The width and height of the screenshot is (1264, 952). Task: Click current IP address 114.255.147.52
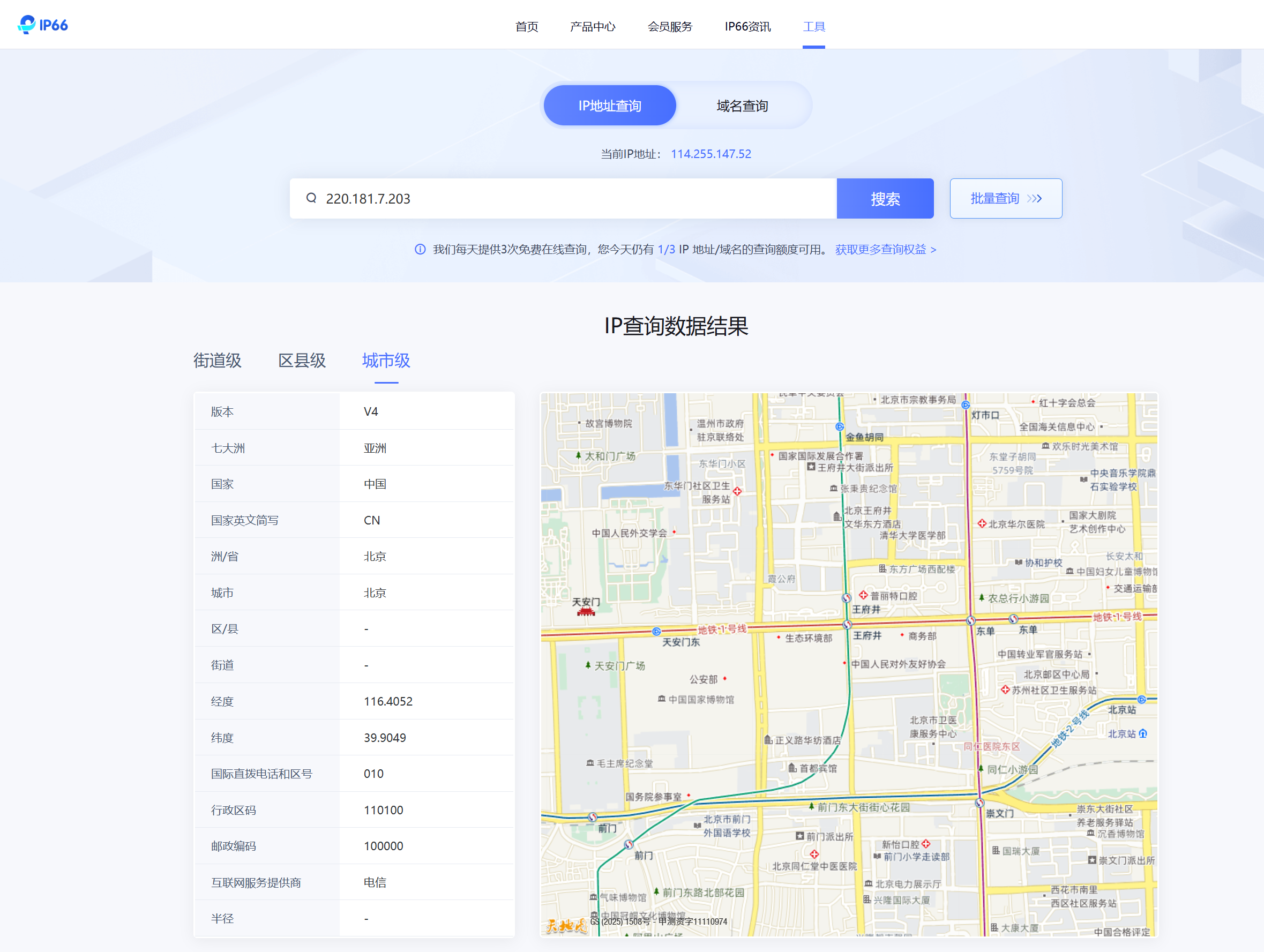point(711,154)
